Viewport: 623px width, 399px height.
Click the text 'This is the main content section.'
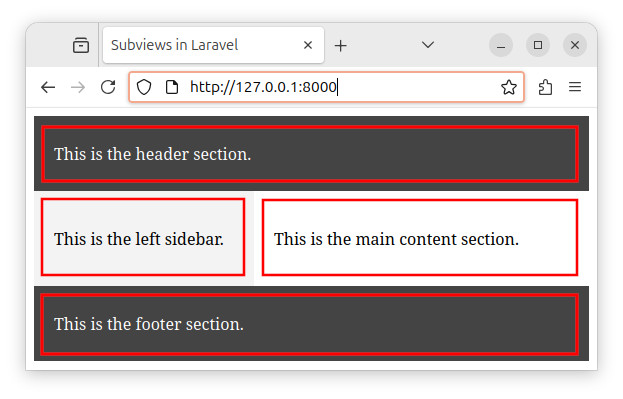click(x=397, y=239)
